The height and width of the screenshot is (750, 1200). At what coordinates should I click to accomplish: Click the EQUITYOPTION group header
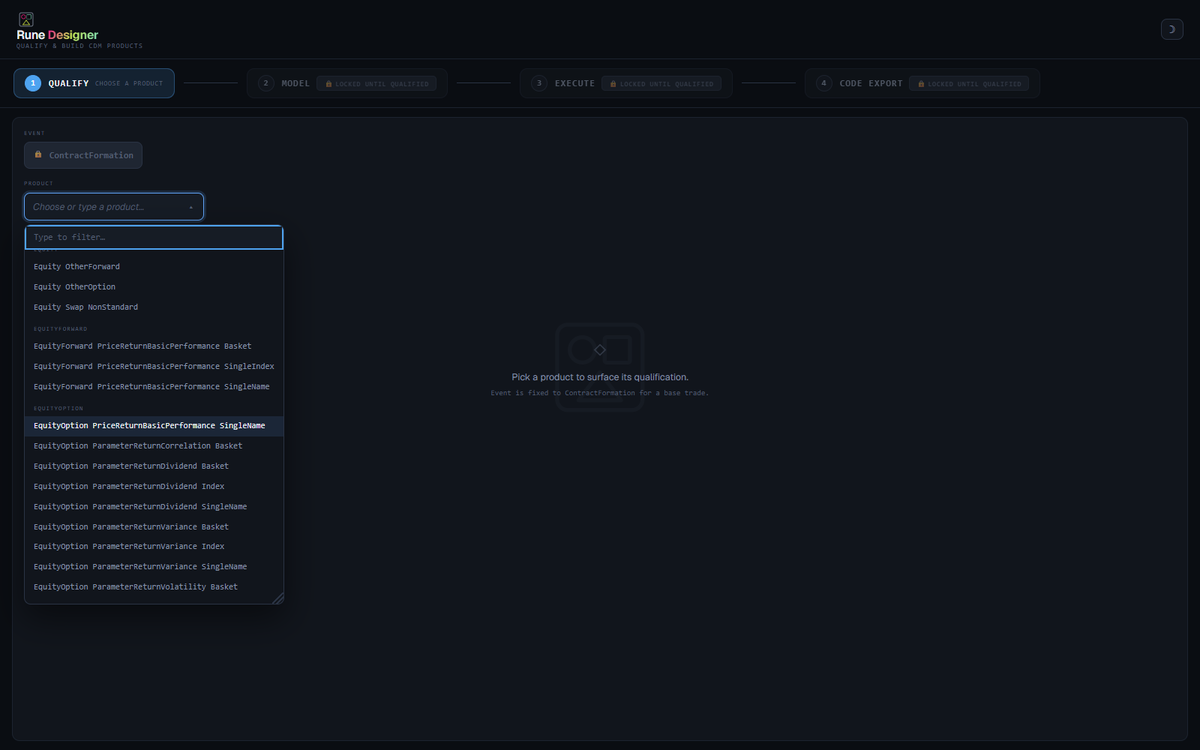click(59, 409)
